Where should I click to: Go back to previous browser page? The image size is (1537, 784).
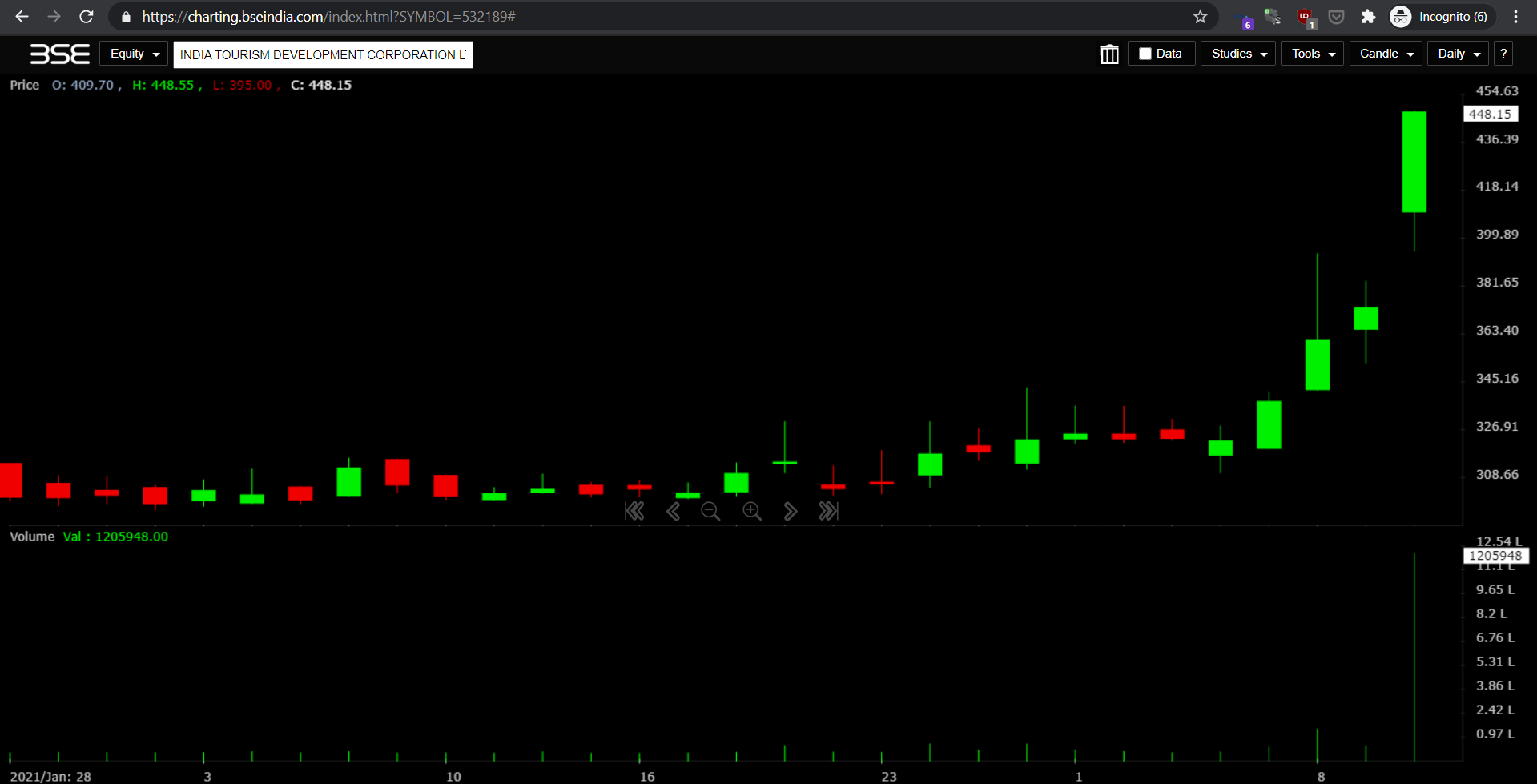pyautogui.click(x=22, y=16)
